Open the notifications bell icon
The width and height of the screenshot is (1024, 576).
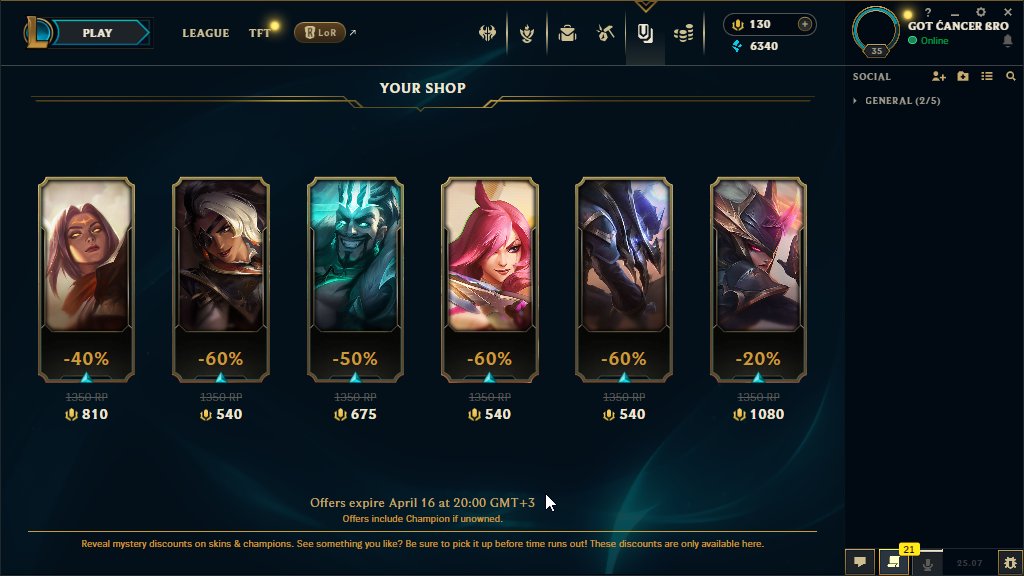tap(1008, 40)
